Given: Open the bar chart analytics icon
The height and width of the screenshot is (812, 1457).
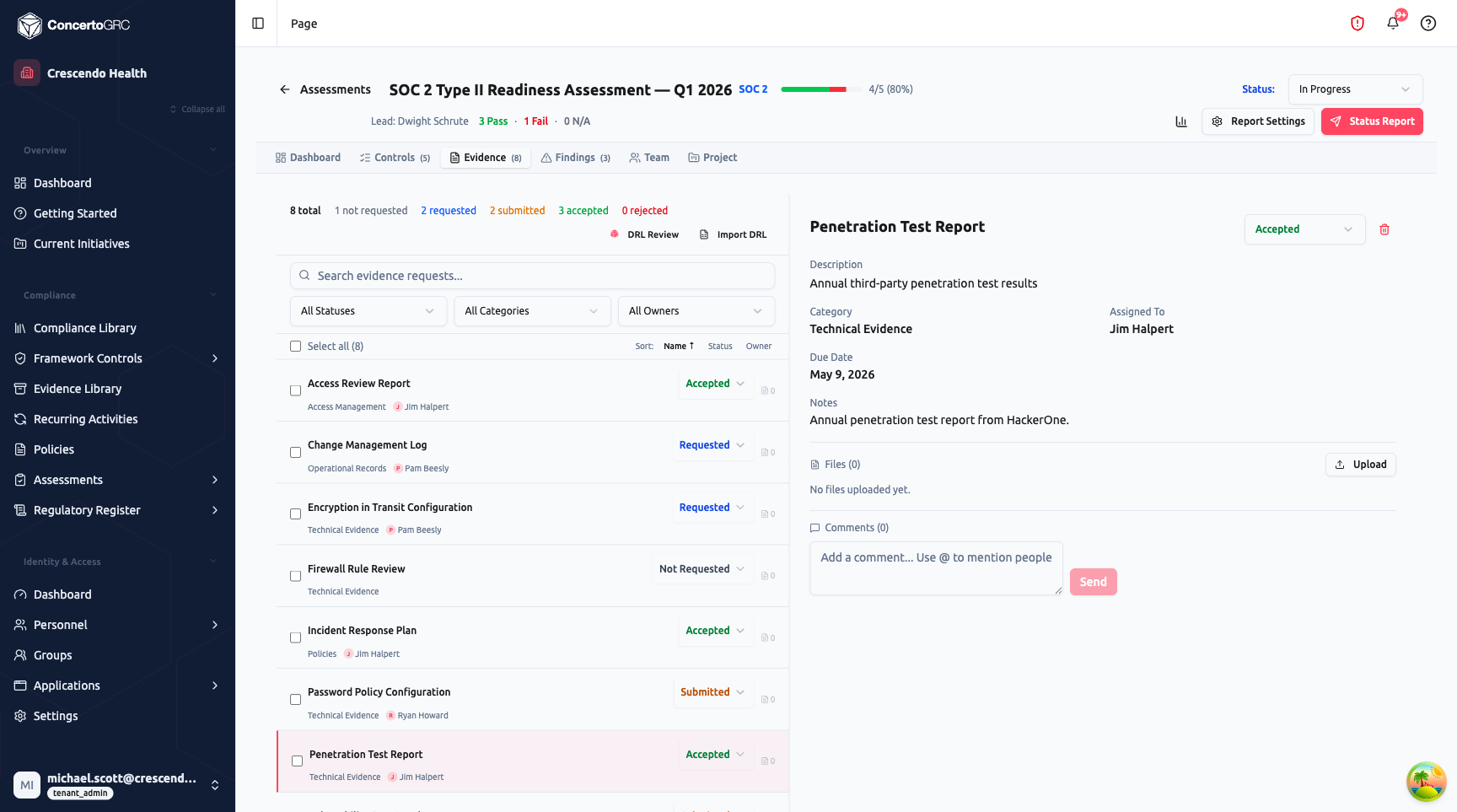Looking at the screenshot, I should pyautogui.click(x=1181, y=121).
